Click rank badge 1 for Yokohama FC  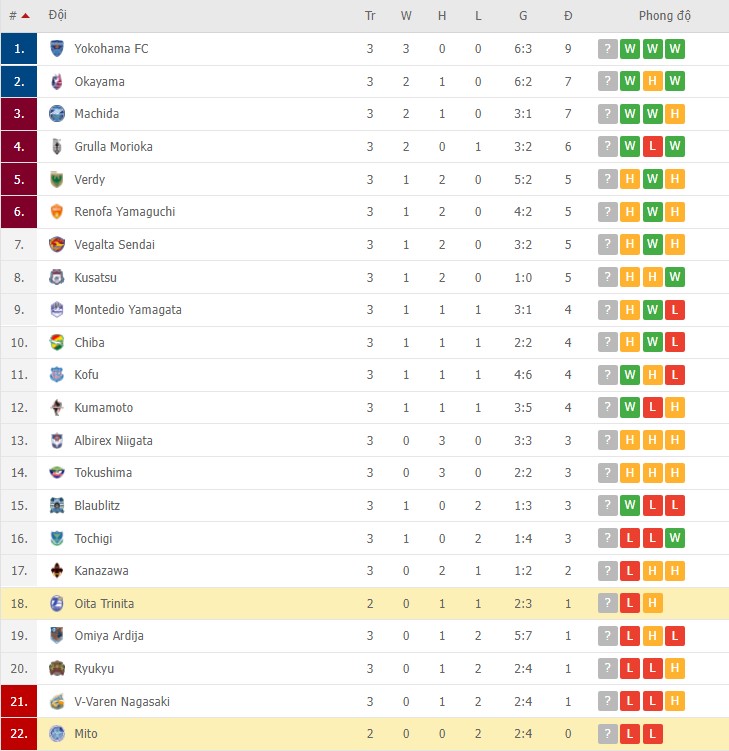click(x=19, y=49)
